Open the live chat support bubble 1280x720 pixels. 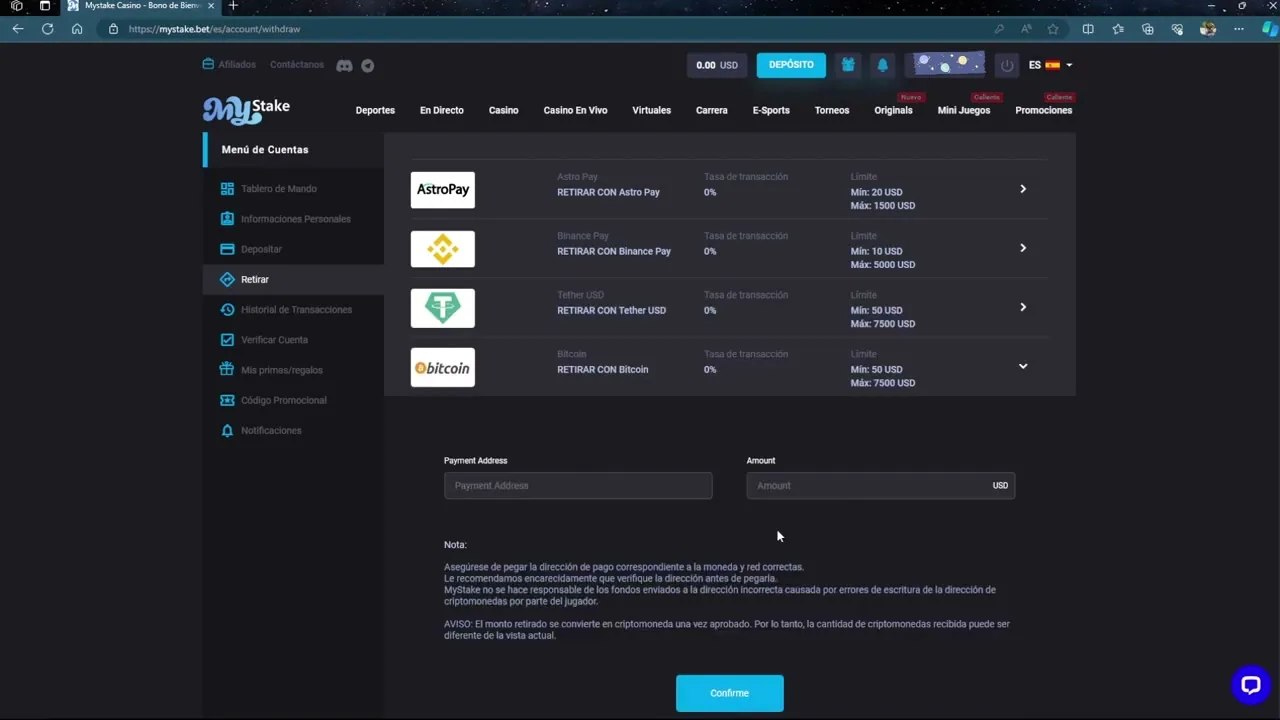click(x=1250, y=685)
